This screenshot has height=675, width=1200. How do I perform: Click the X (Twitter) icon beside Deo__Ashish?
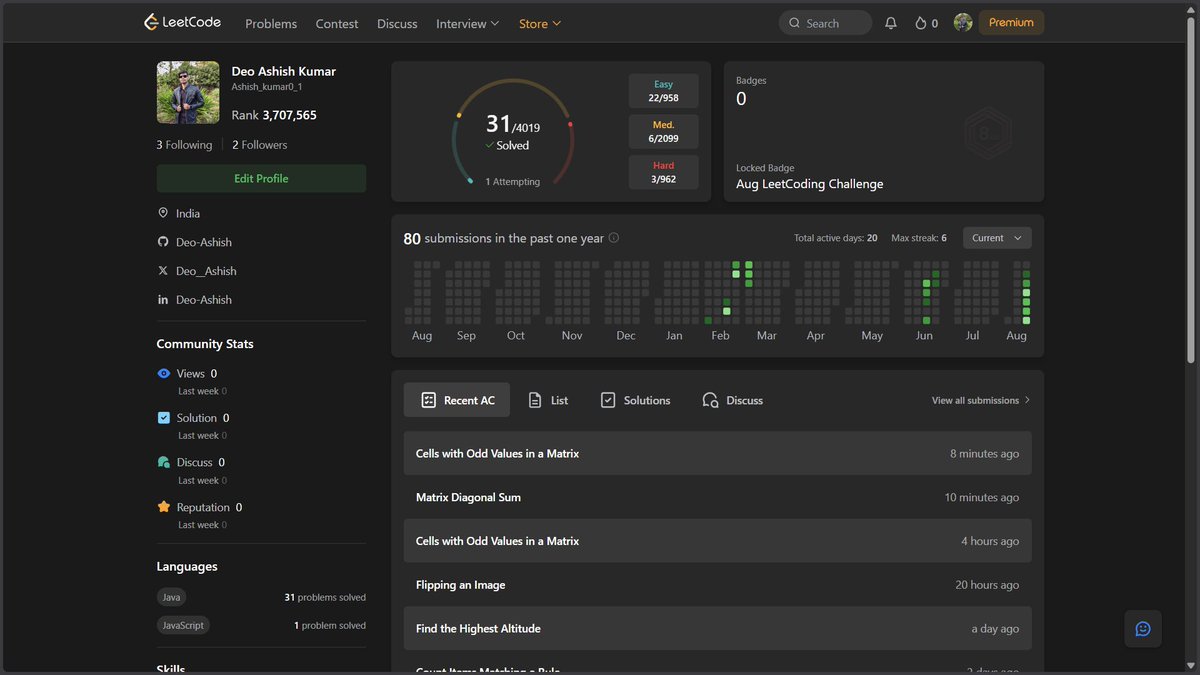[x=163, y=271]
